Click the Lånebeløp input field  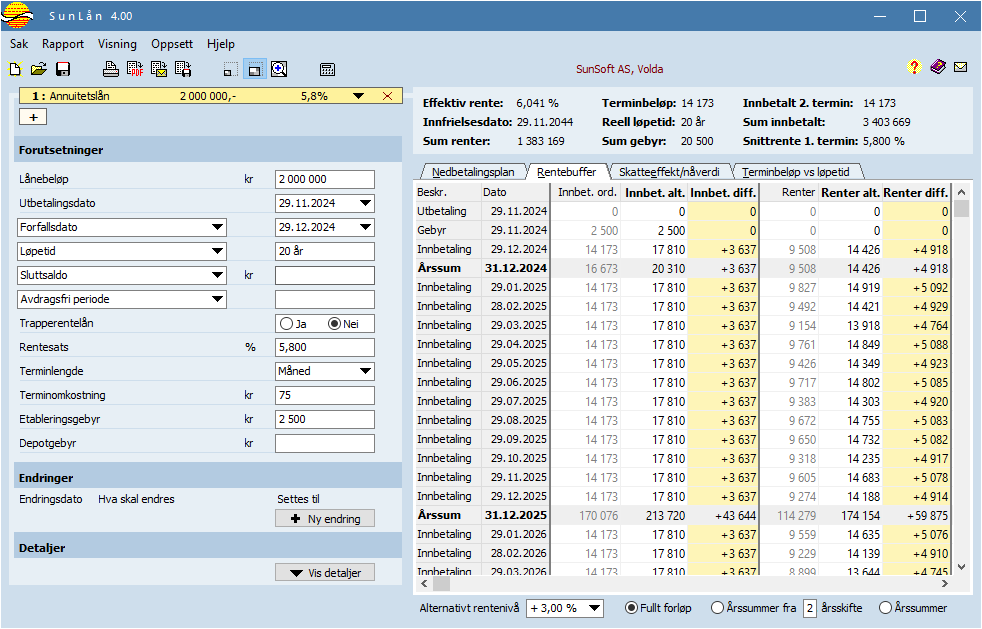click(x=324, y=179)
